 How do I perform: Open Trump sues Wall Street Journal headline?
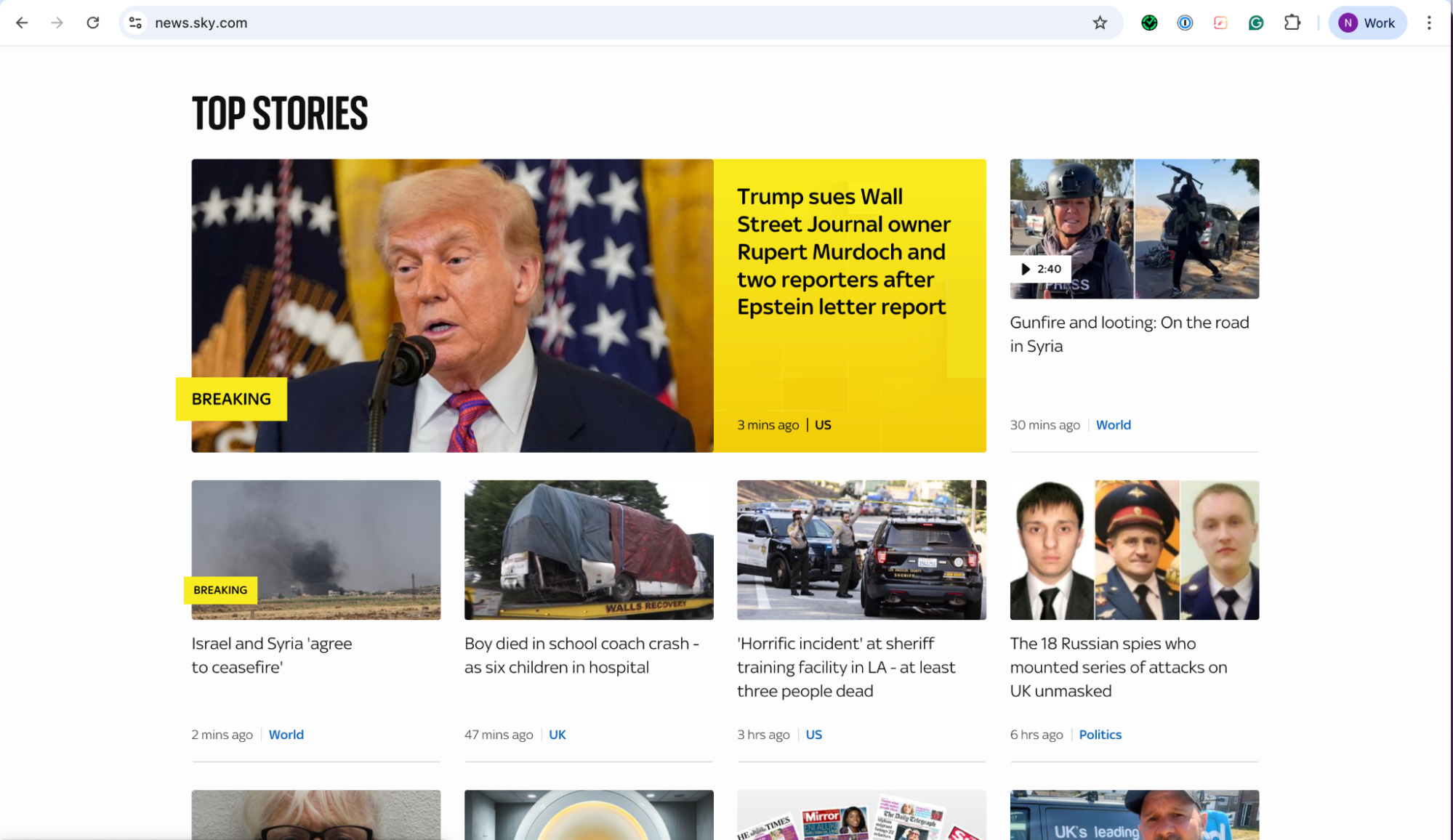843,251
